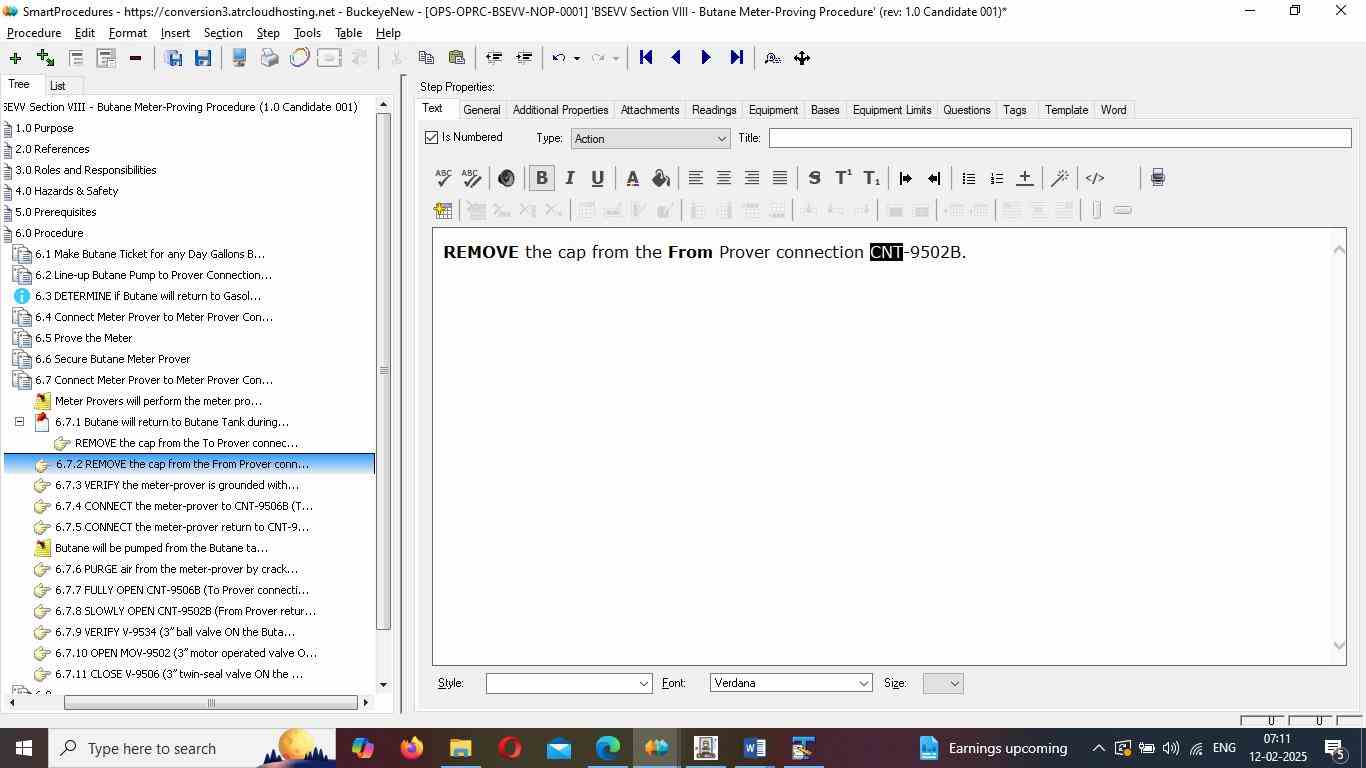The width and height of the screenshot is (1366, 768).
Task: Click in the Title input field
Action: coord(1060,138)
